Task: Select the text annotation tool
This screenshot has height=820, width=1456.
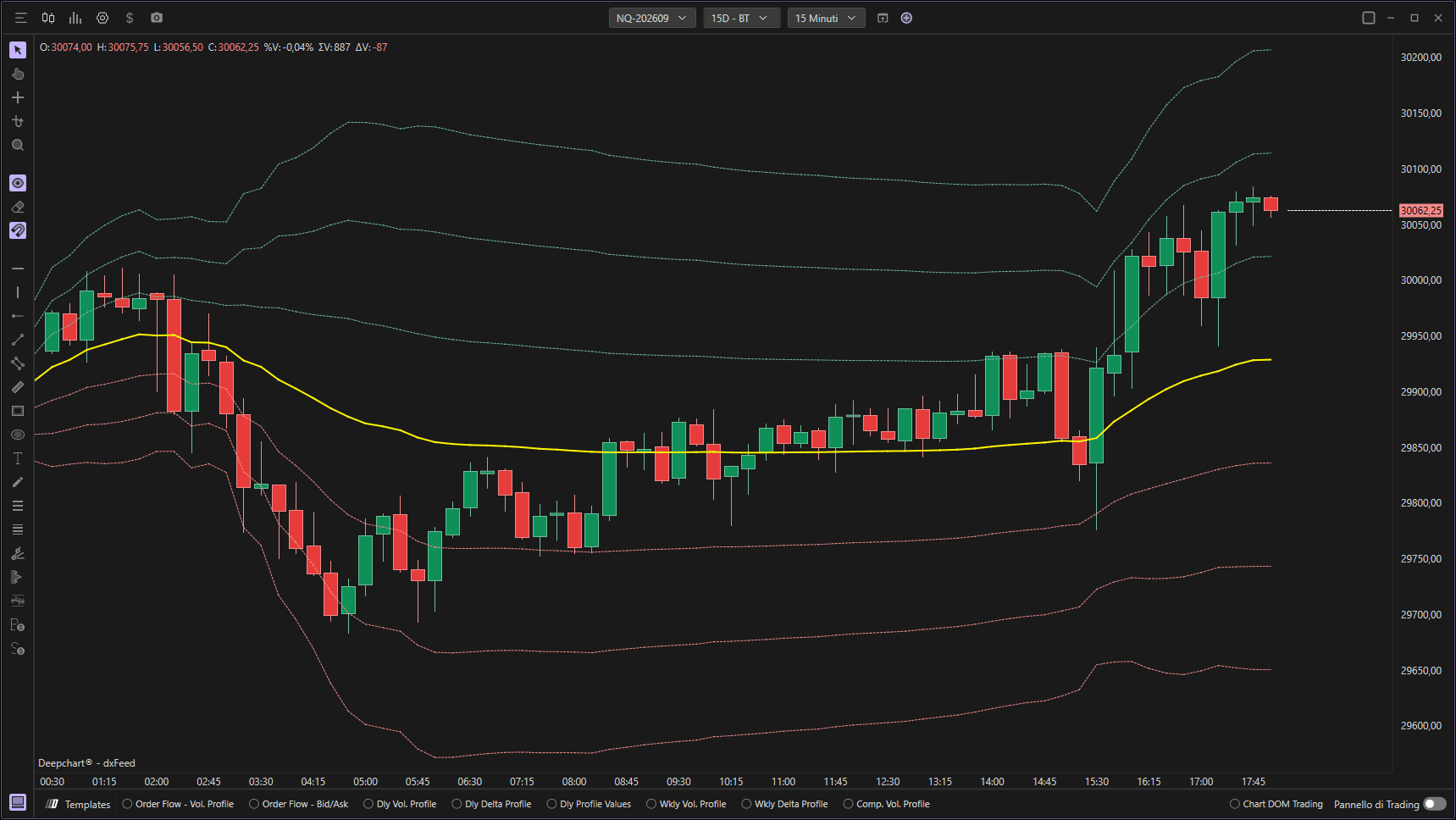Action: coord(18,458)
